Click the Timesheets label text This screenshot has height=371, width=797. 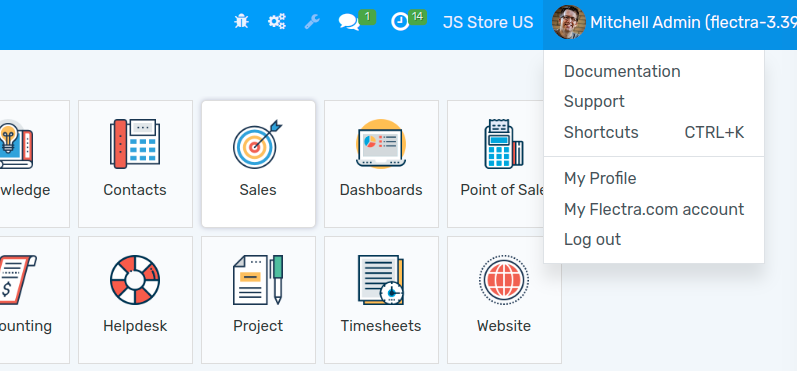[x=381, y=326]
